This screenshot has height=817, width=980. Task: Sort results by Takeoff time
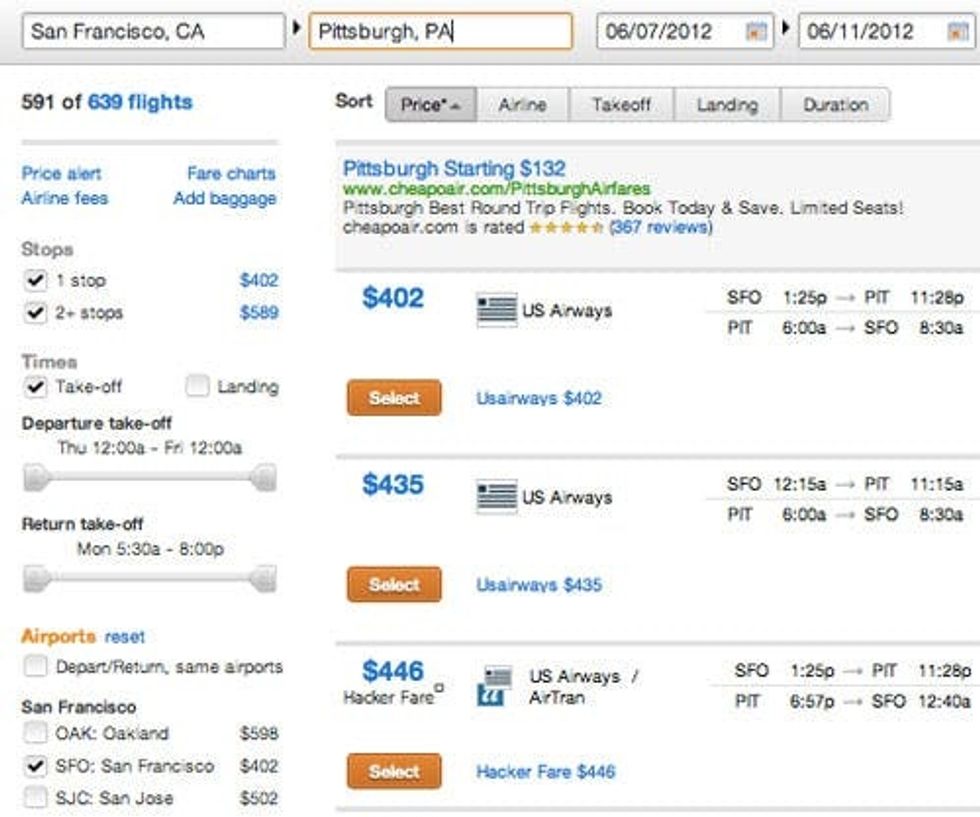click(x=621, y=105)
